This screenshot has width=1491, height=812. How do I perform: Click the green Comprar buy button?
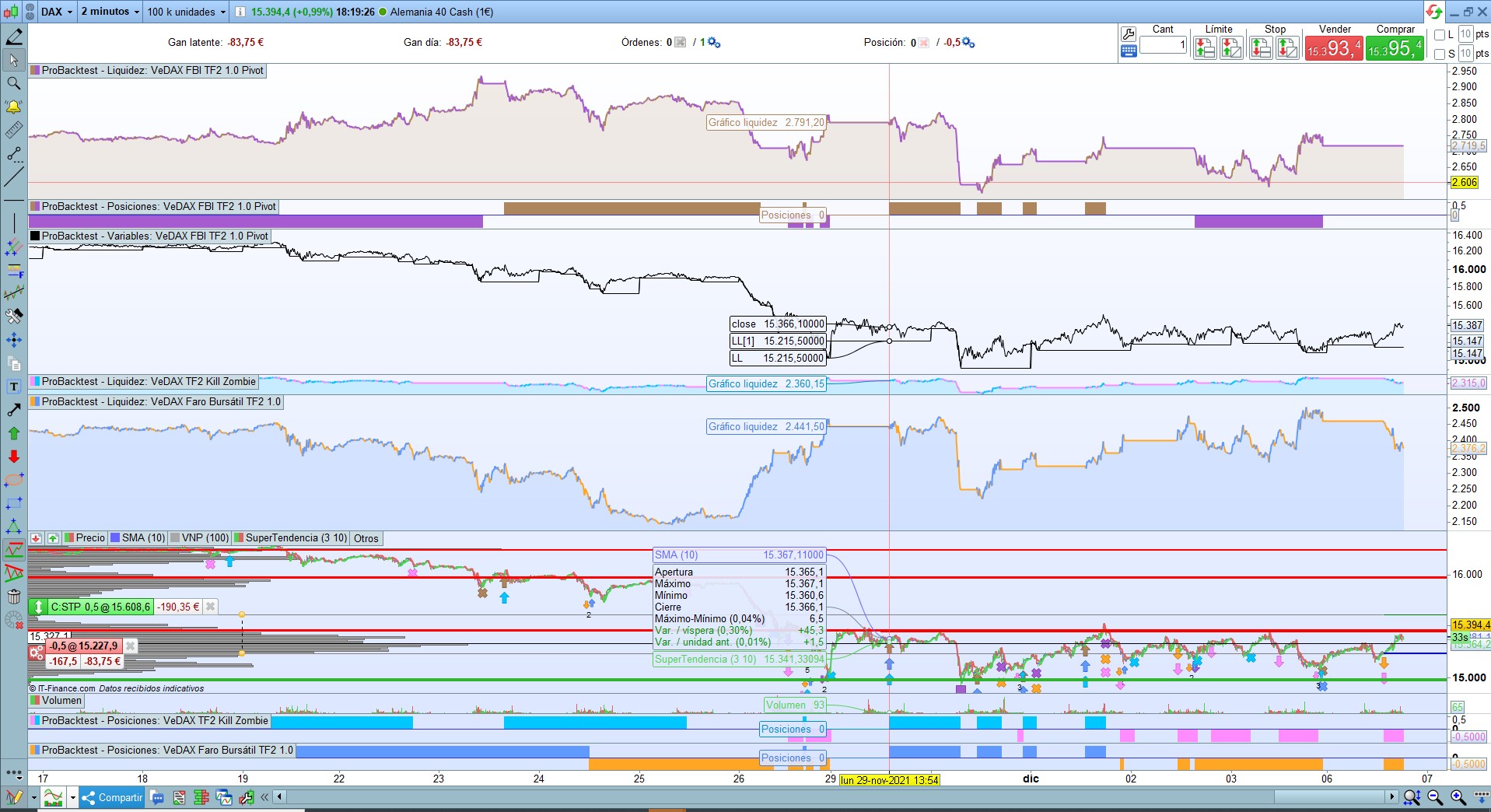(x=1395, y=48)
